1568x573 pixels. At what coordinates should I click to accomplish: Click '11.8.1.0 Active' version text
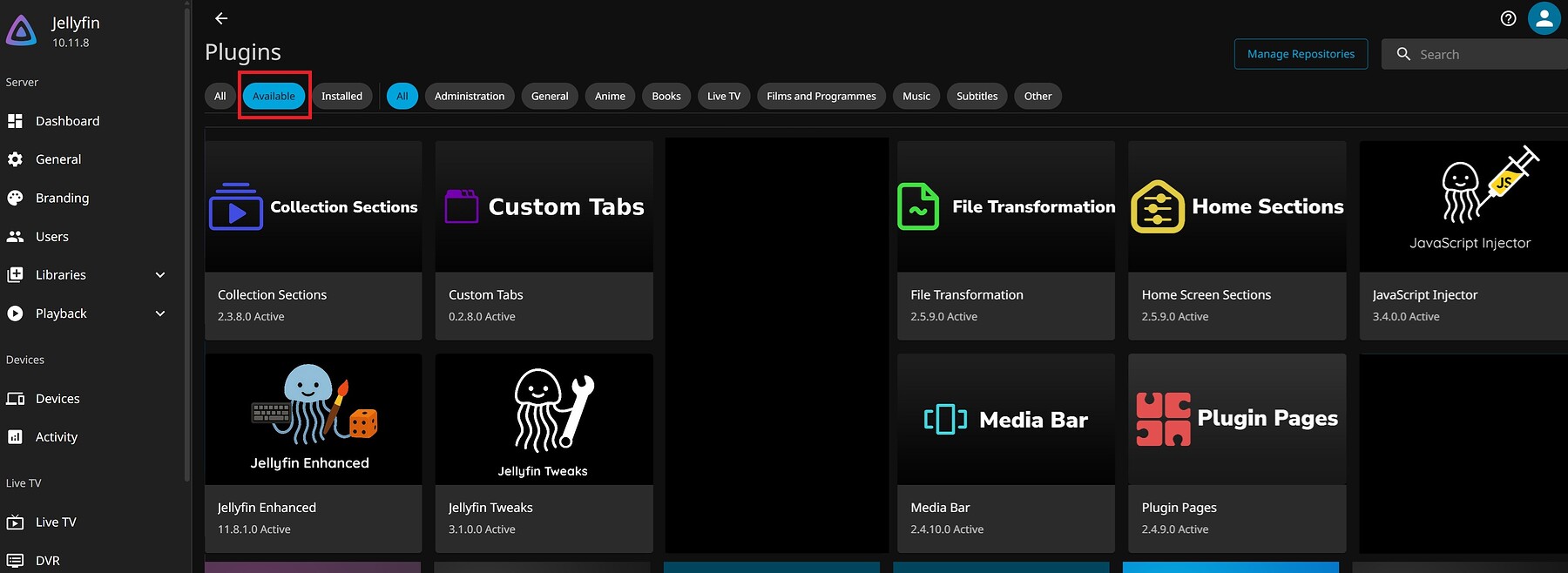[254, 529]
